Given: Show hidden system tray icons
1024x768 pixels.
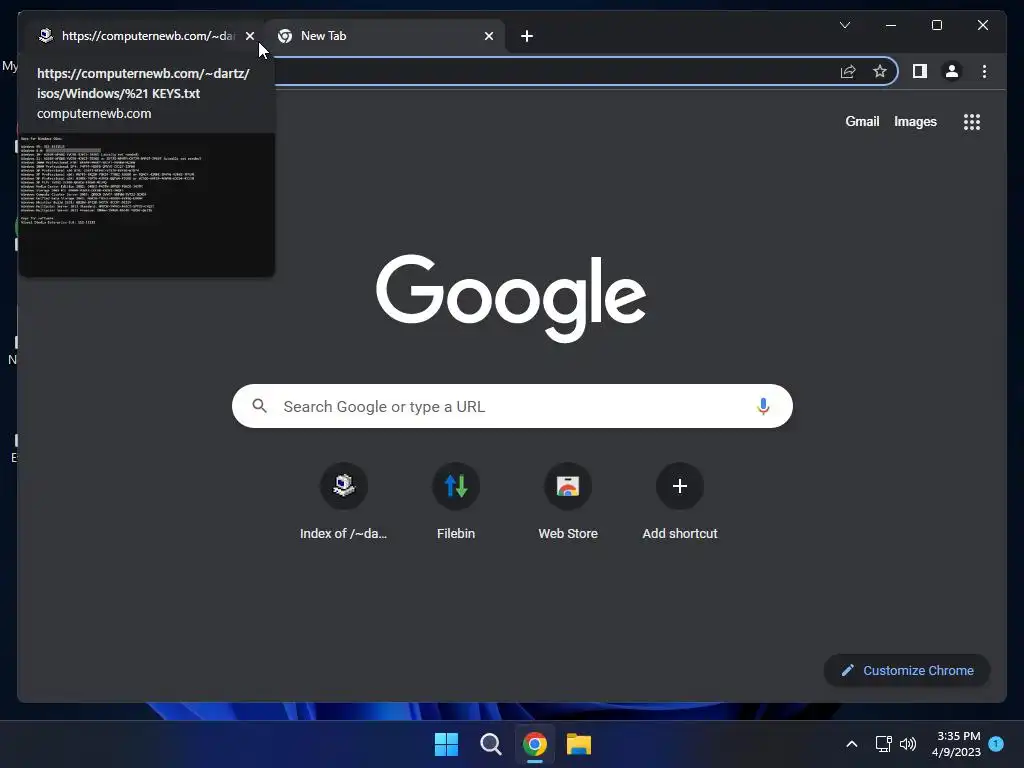Looking at the screenshot, I should [852, 744].
